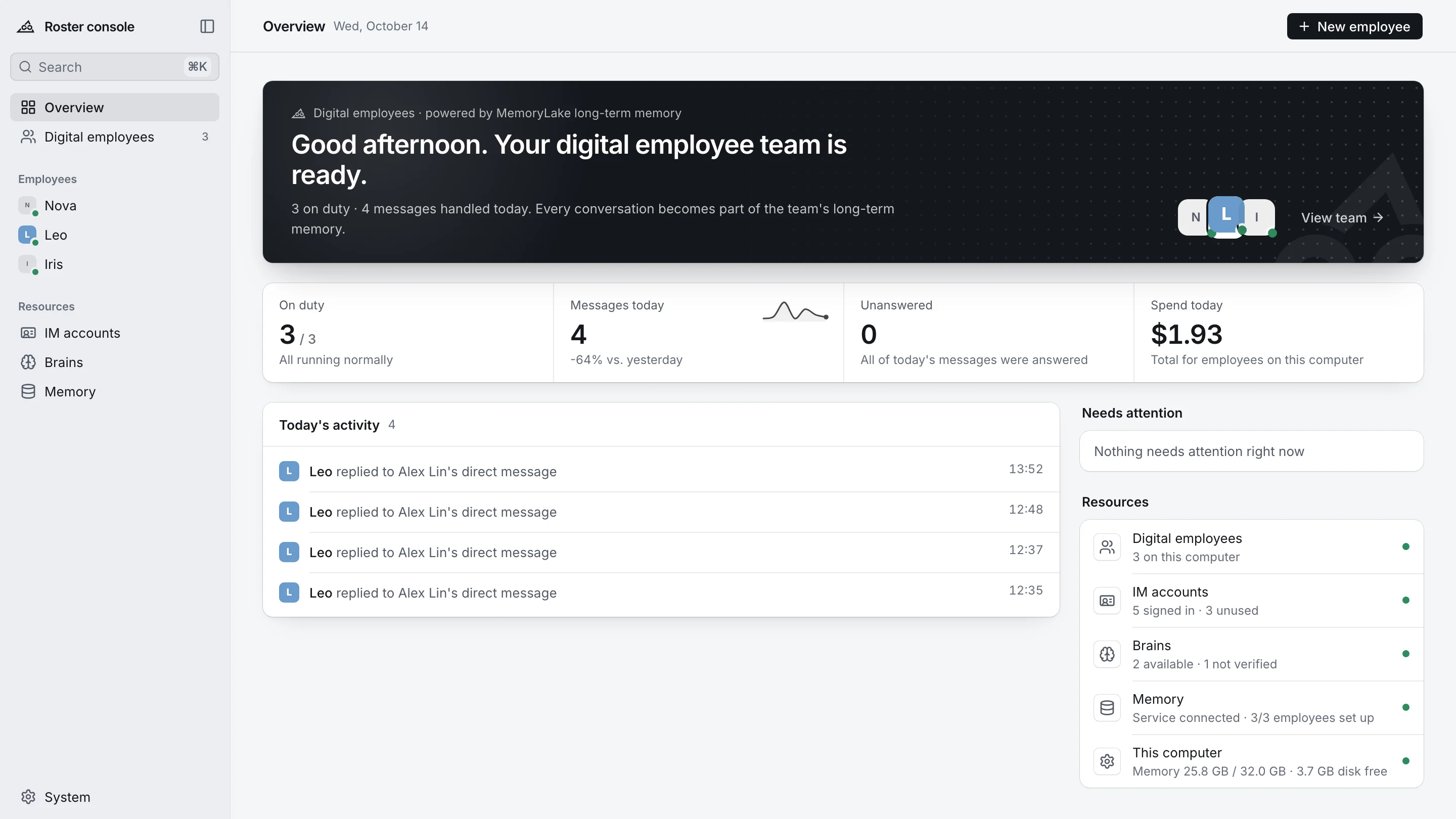Open the Memory resource card icon

(1107, 708)
